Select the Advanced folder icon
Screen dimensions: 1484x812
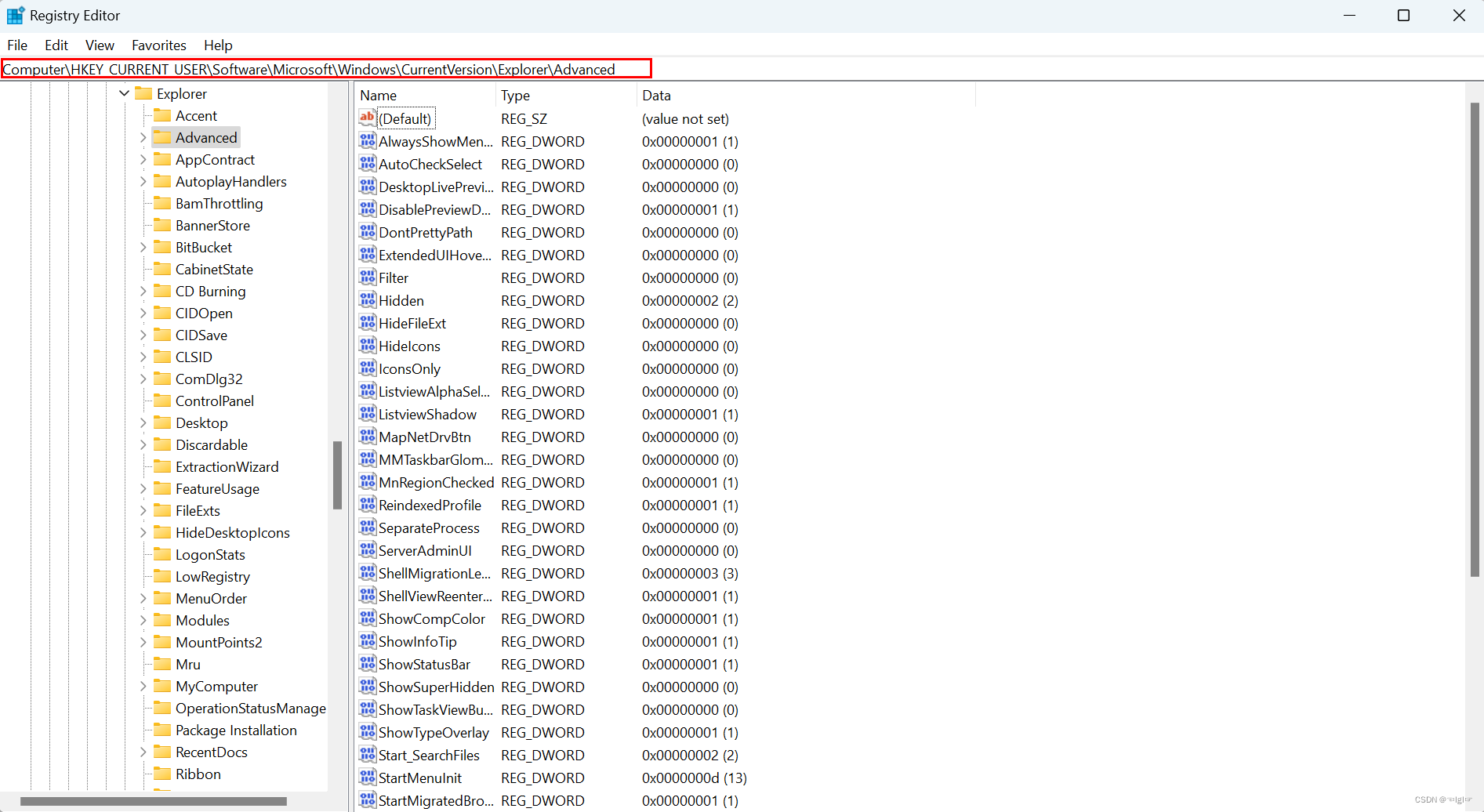coord(162,137)
